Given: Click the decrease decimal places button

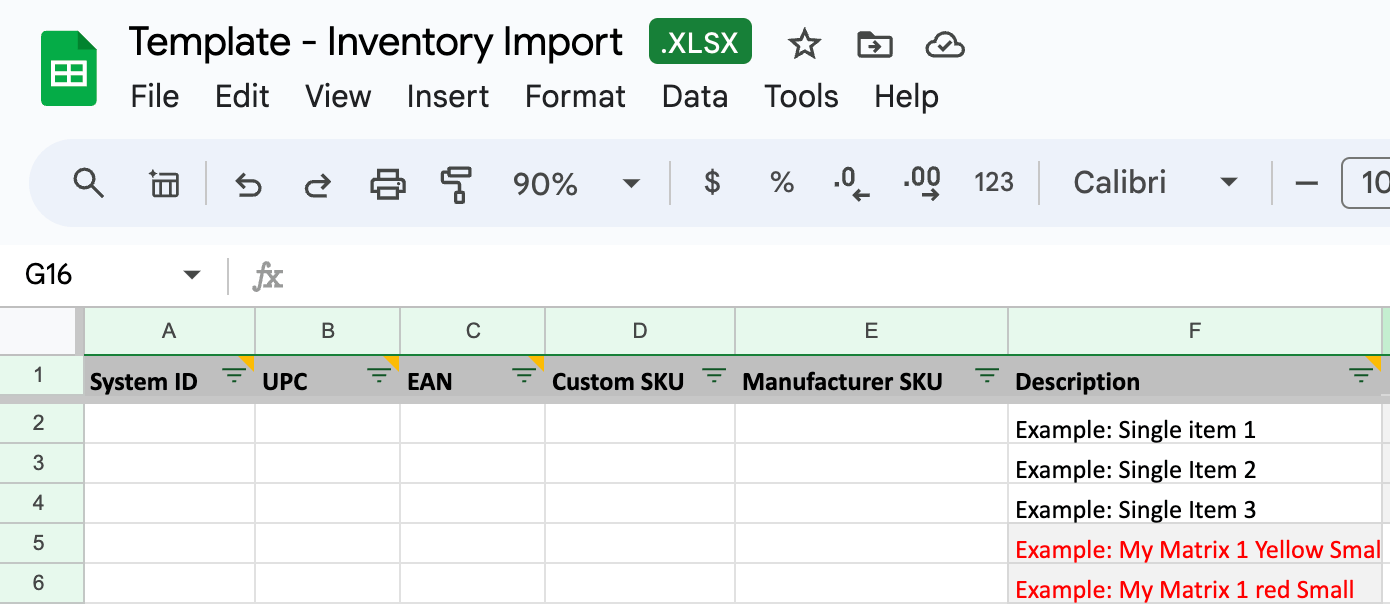Looking at the screenshot, I should 850,183.
